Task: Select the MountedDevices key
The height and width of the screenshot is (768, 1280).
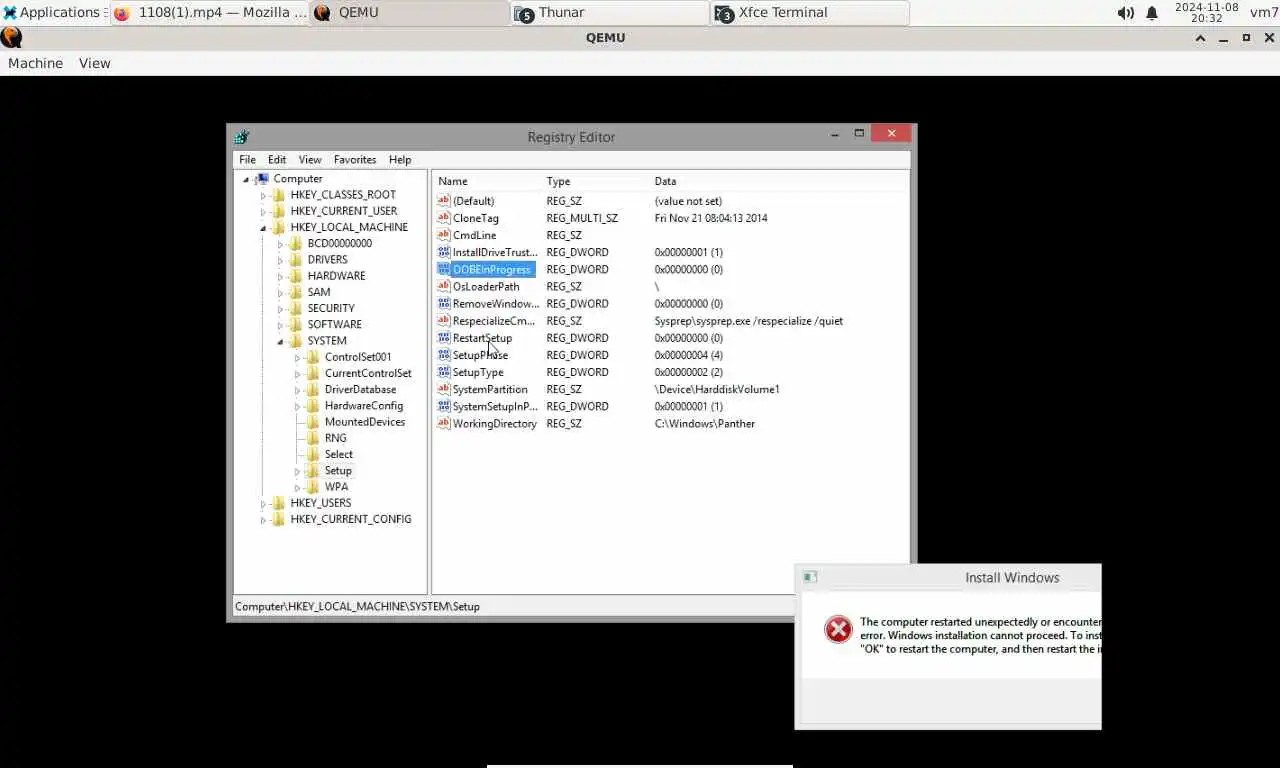Action: tap(364, 422)
